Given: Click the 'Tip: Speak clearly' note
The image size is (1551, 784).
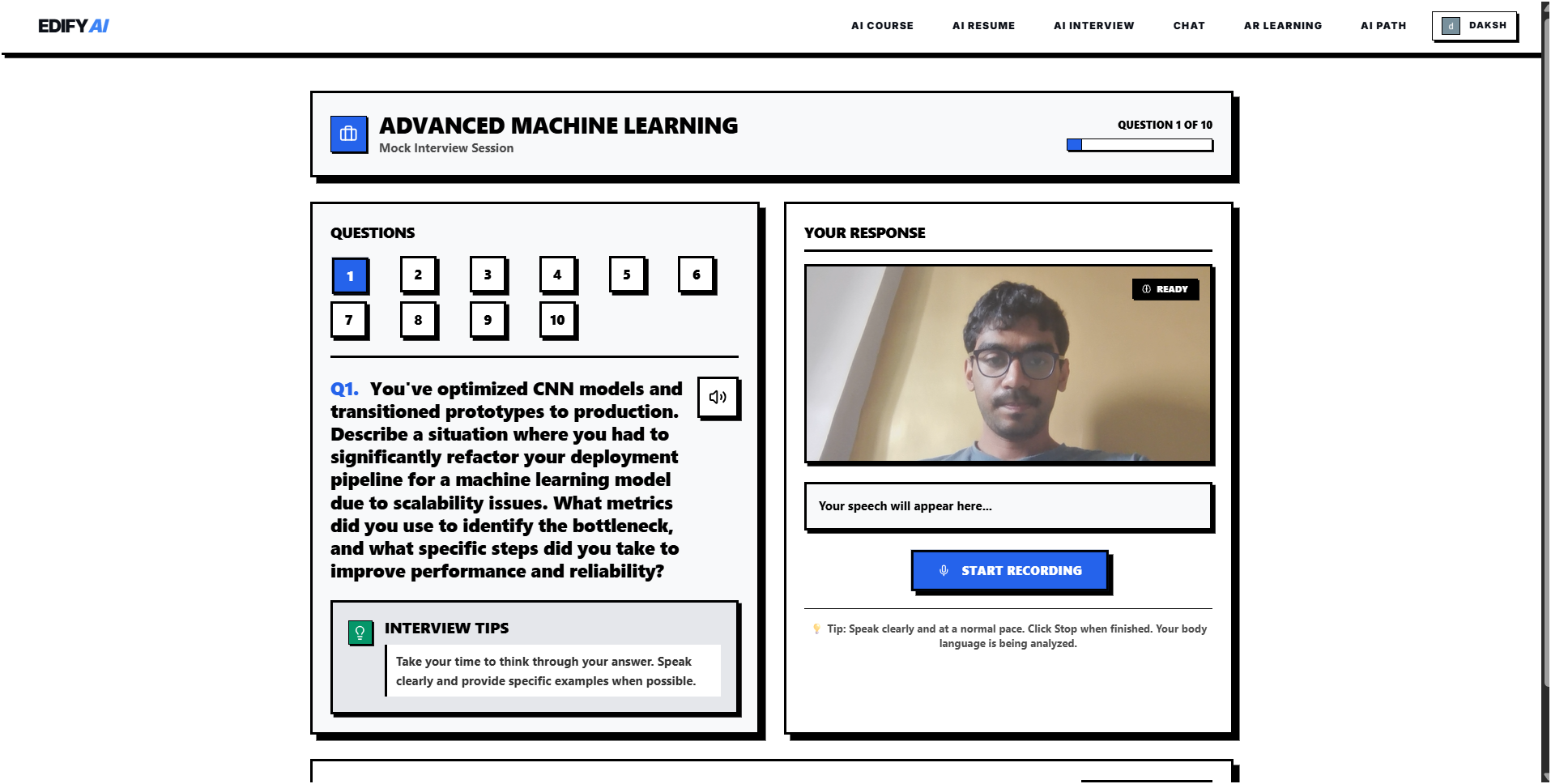Looking at the screenshot, I should coord(1008,636).
